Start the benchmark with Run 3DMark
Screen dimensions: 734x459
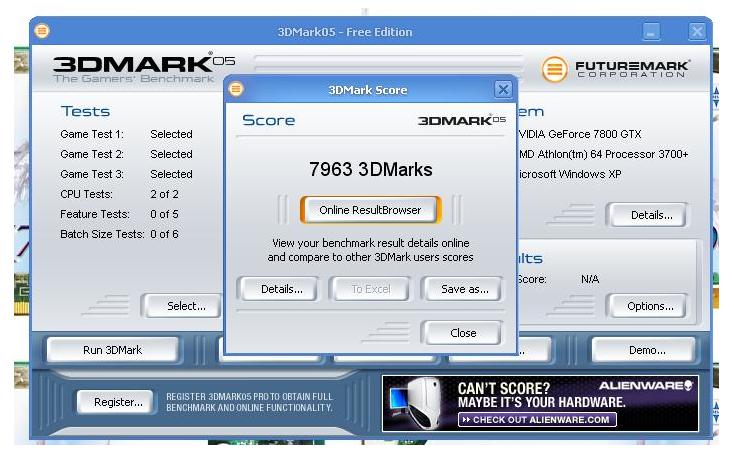(x=112, y=350)
